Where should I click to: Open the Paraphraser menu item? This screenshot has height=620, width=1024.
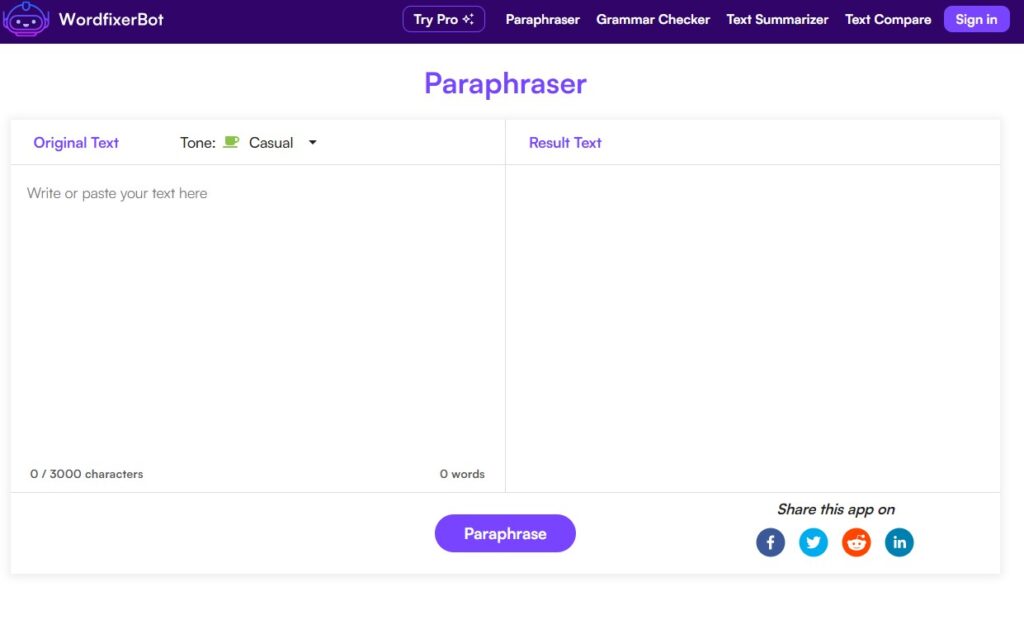click(542, 20)
